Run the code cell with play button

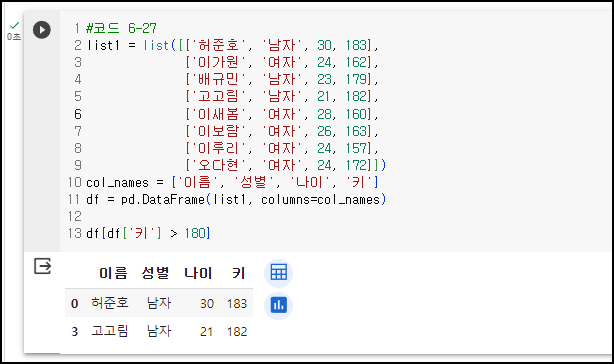pyautogui.click(x=42, y=30)
